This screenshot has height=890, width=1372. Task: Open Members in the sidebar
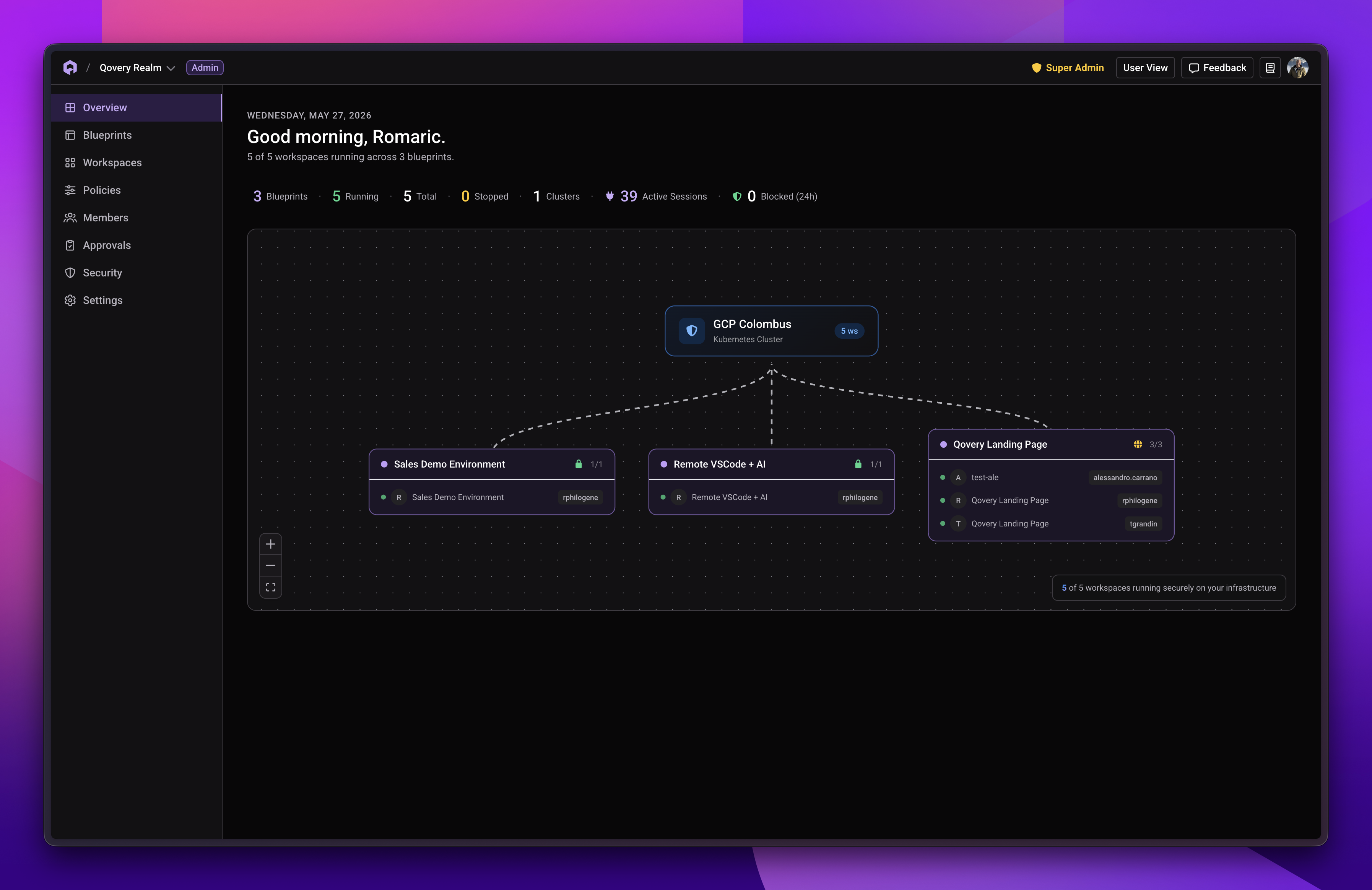tap(137, 217)
